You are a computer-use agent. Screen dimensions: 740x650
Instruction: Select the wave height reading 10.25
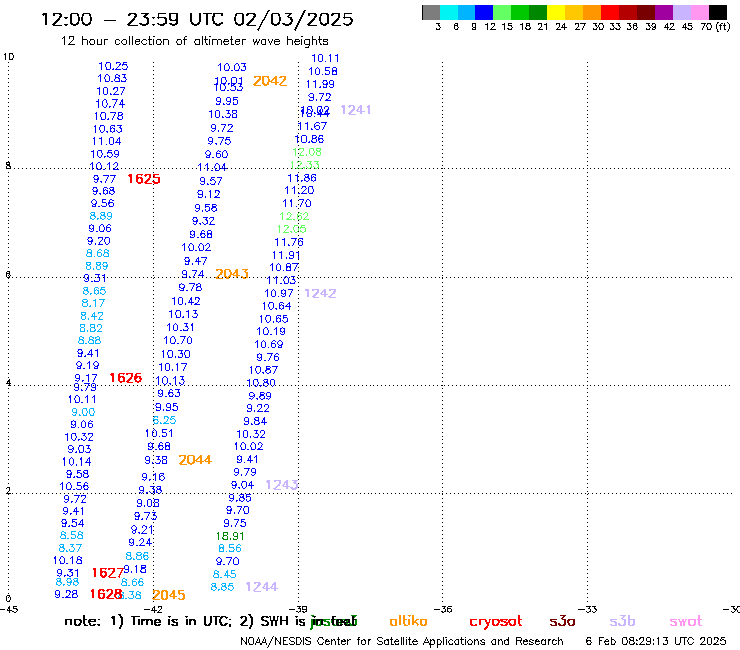pos(113,66)
